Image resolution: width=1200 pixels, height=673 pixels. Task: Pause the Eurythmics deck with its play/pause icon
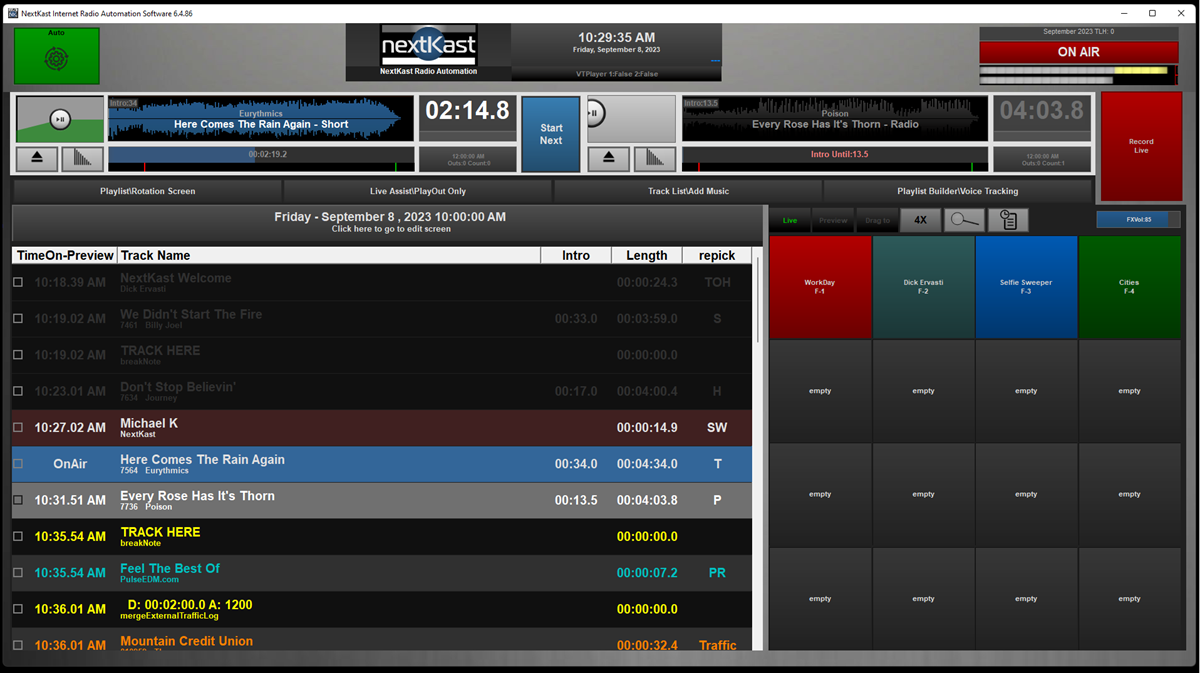60,120
